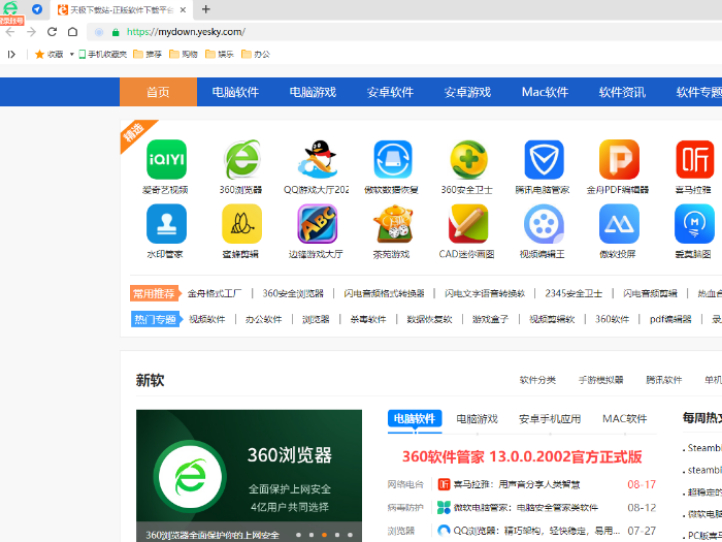Image resolution: width=722 pixels, height=542 pixels.
Task: Open the 360安全浏览器 recommended link
Action: pos(293,293)
